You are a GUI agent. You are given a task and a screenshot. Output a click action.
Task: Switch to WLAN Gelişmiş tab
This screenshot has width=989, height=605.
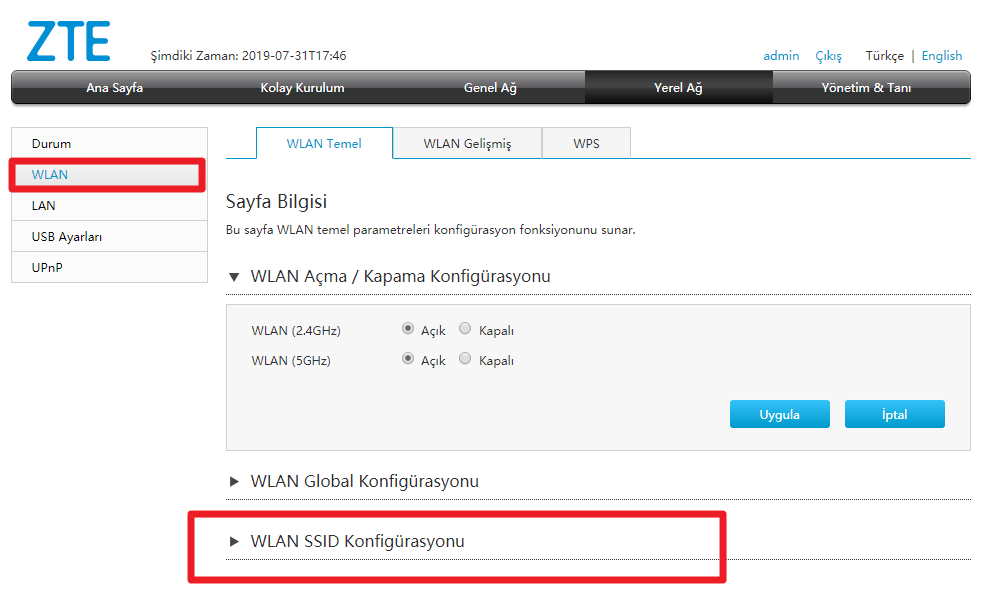[468, 143]
